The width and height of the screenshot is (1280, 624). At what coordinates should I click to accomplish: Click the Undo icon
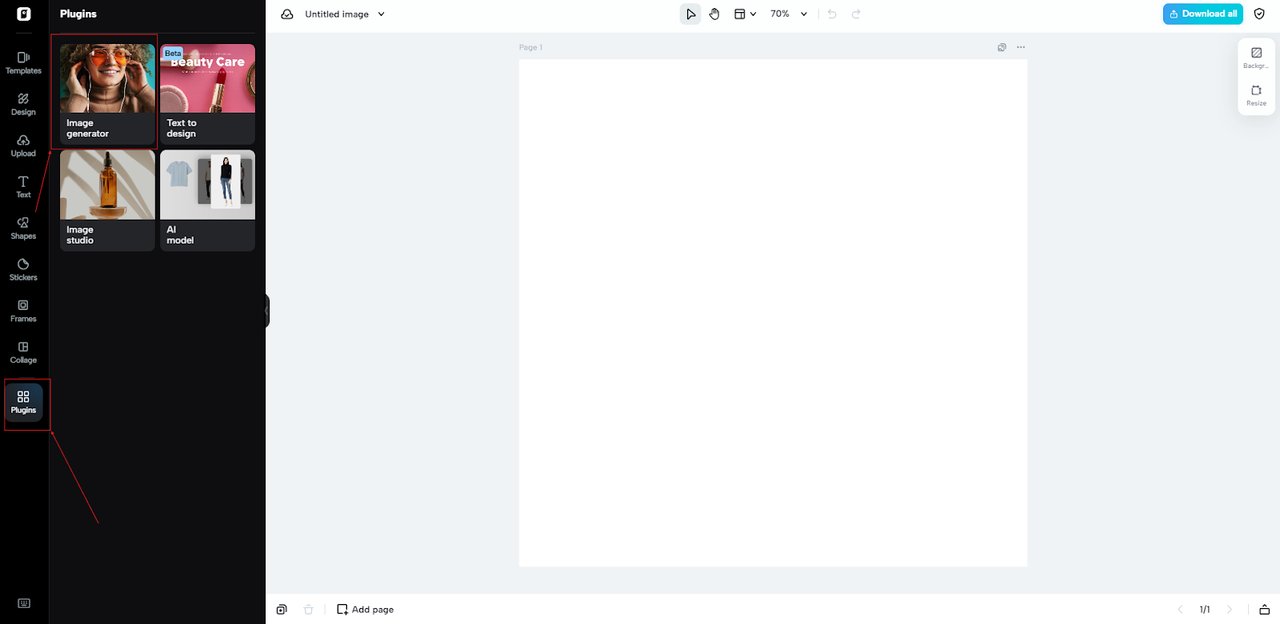point(830,13)
